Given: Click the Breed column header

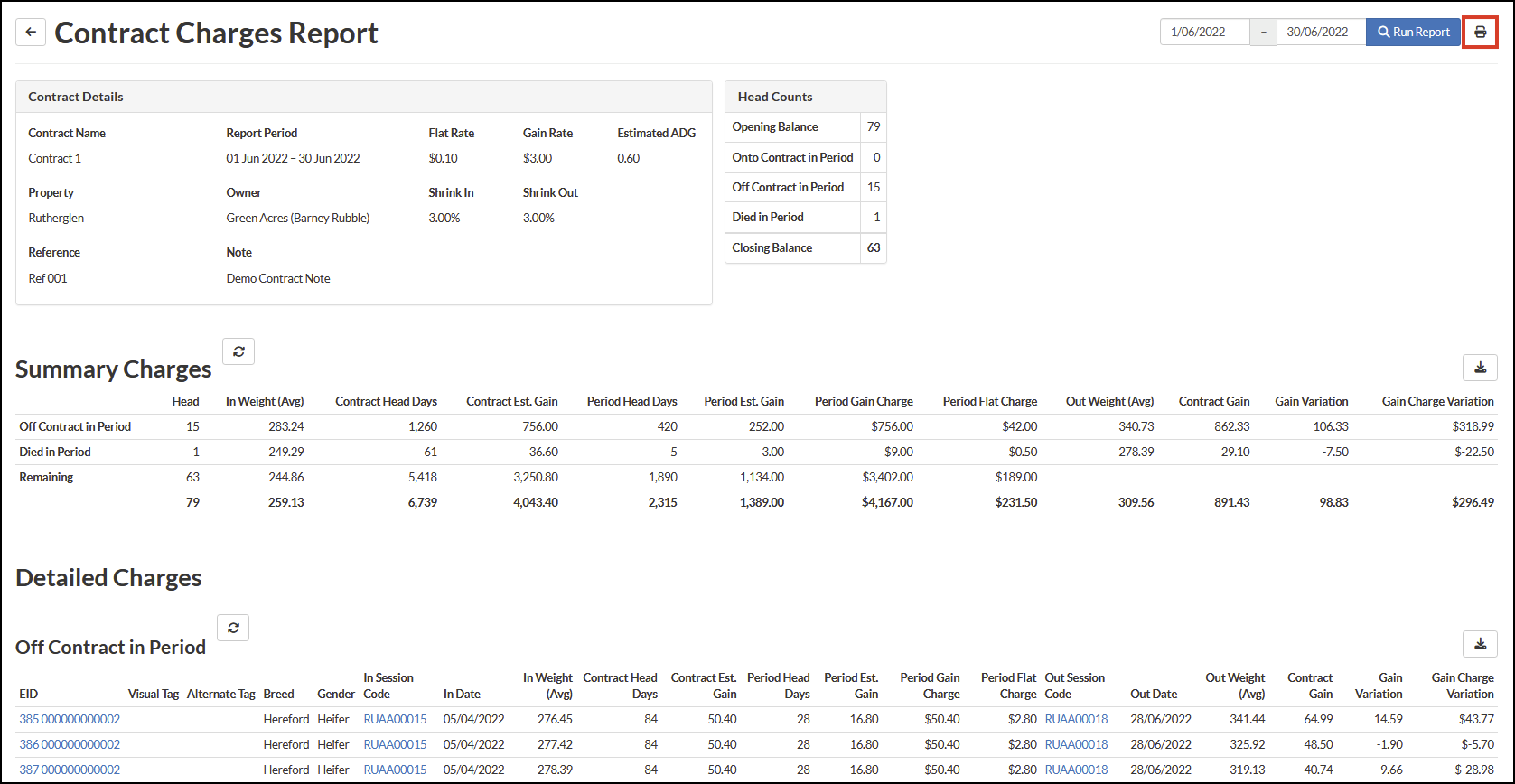Looking at the screenshot, I should click(278, 694).
